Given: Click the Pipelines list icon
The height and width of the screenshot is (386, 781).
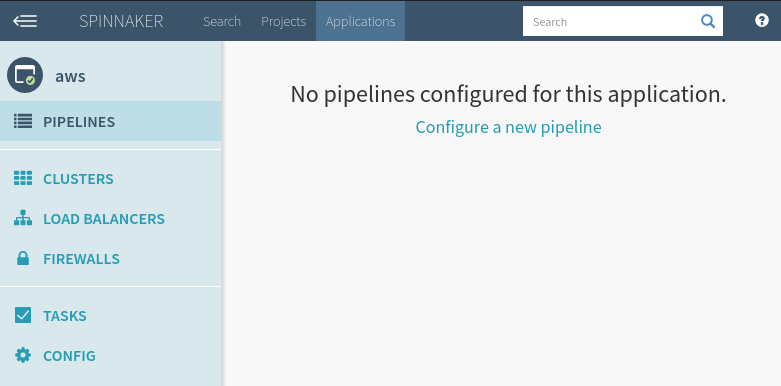Looking at the screenshot, I should click(x=23, y=121).
